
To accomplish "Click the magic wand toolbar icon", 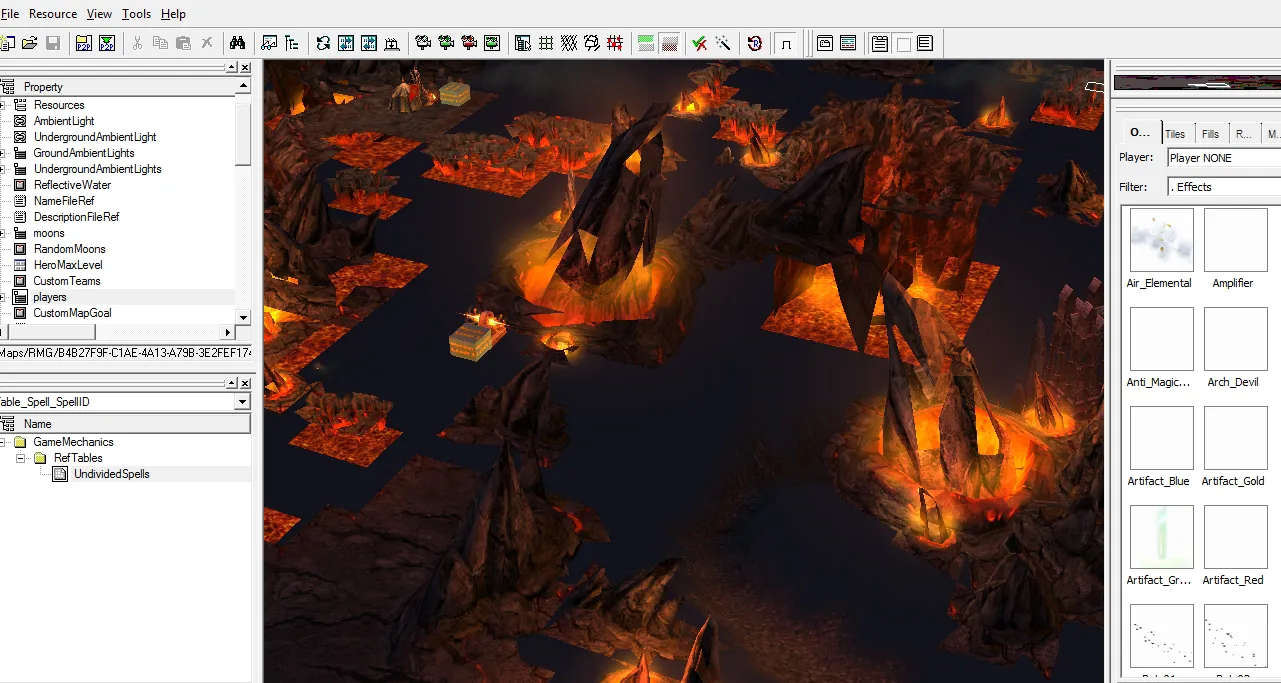I will point(723,43).
